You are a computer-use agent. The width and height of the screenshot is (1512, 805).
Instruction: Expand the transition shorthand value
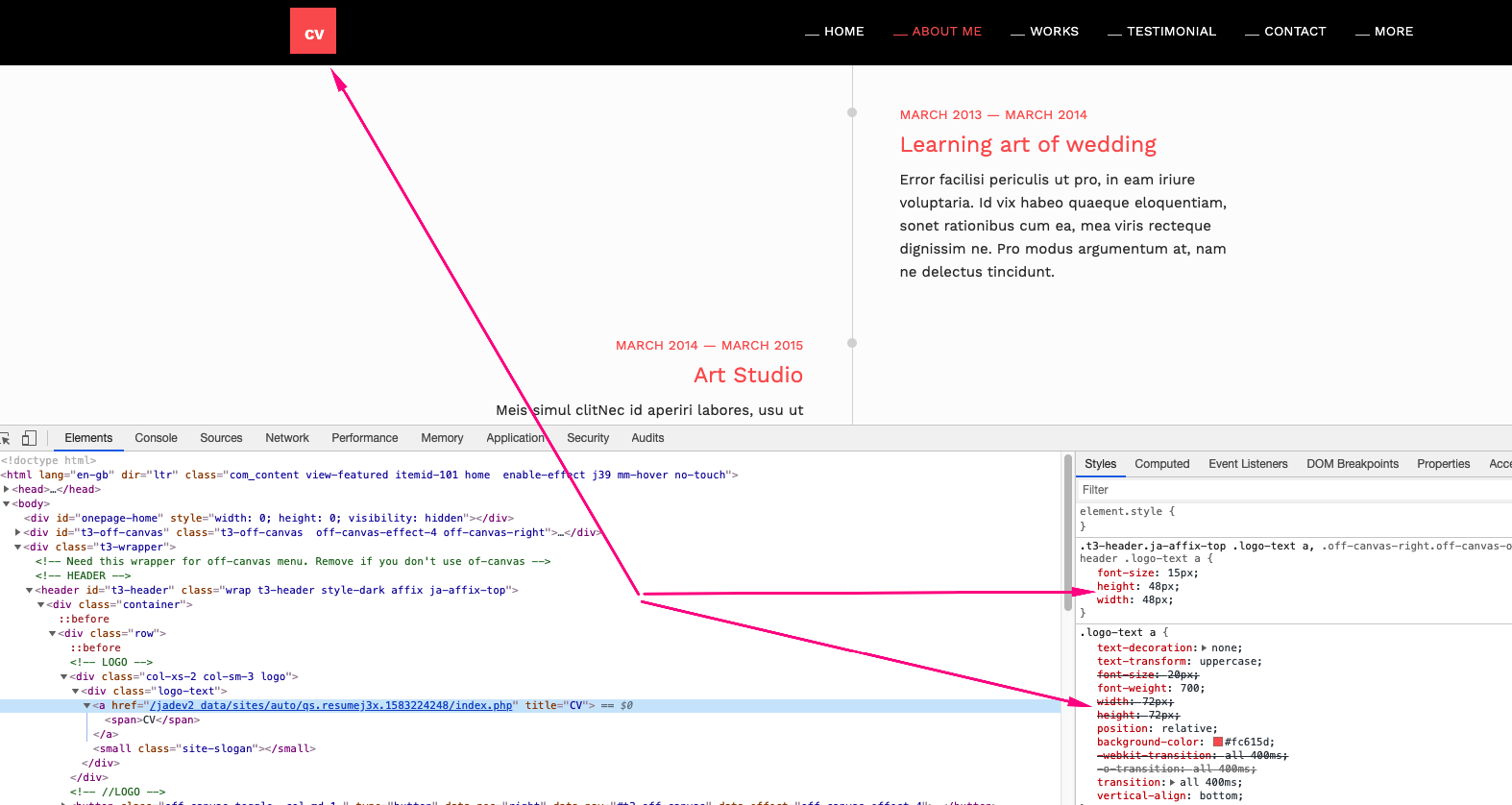click(x=1172, y=782)
